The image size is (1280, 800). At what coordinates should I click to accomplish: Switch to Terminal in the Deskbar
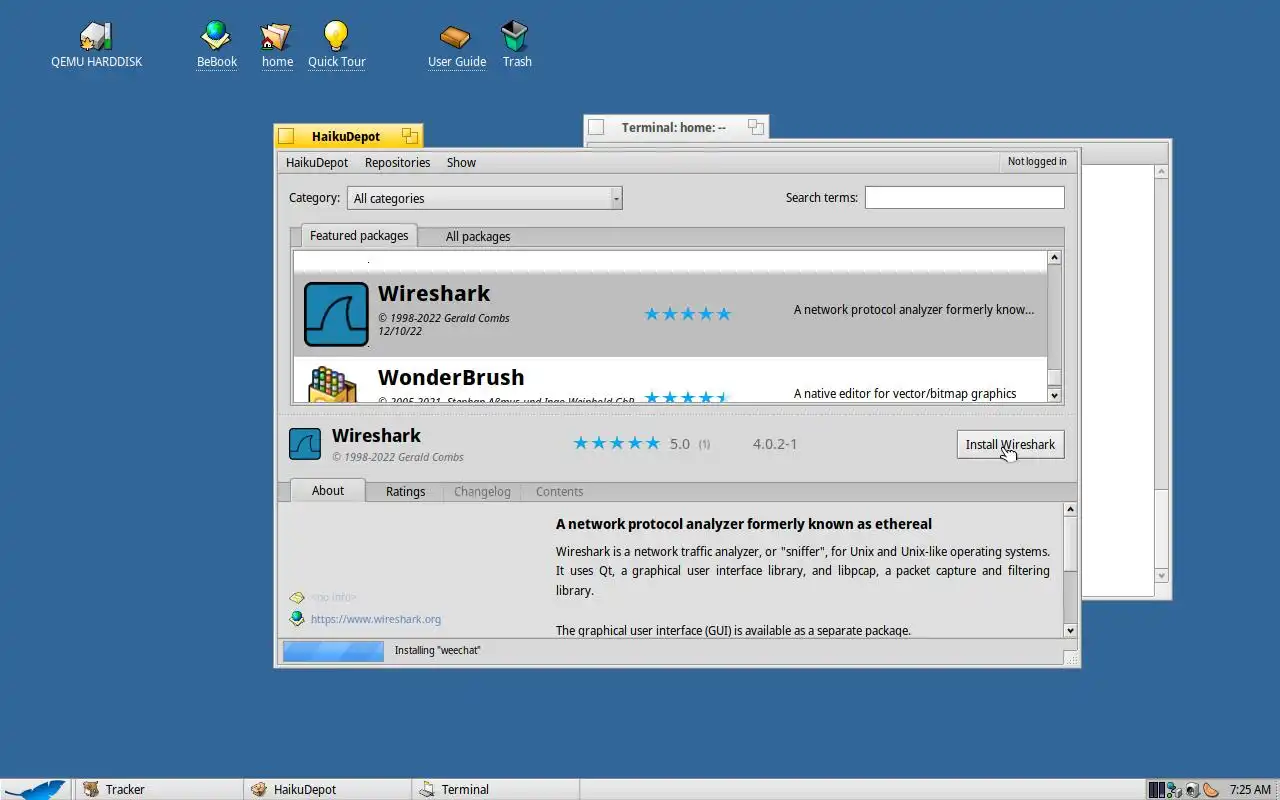(495, 789)
